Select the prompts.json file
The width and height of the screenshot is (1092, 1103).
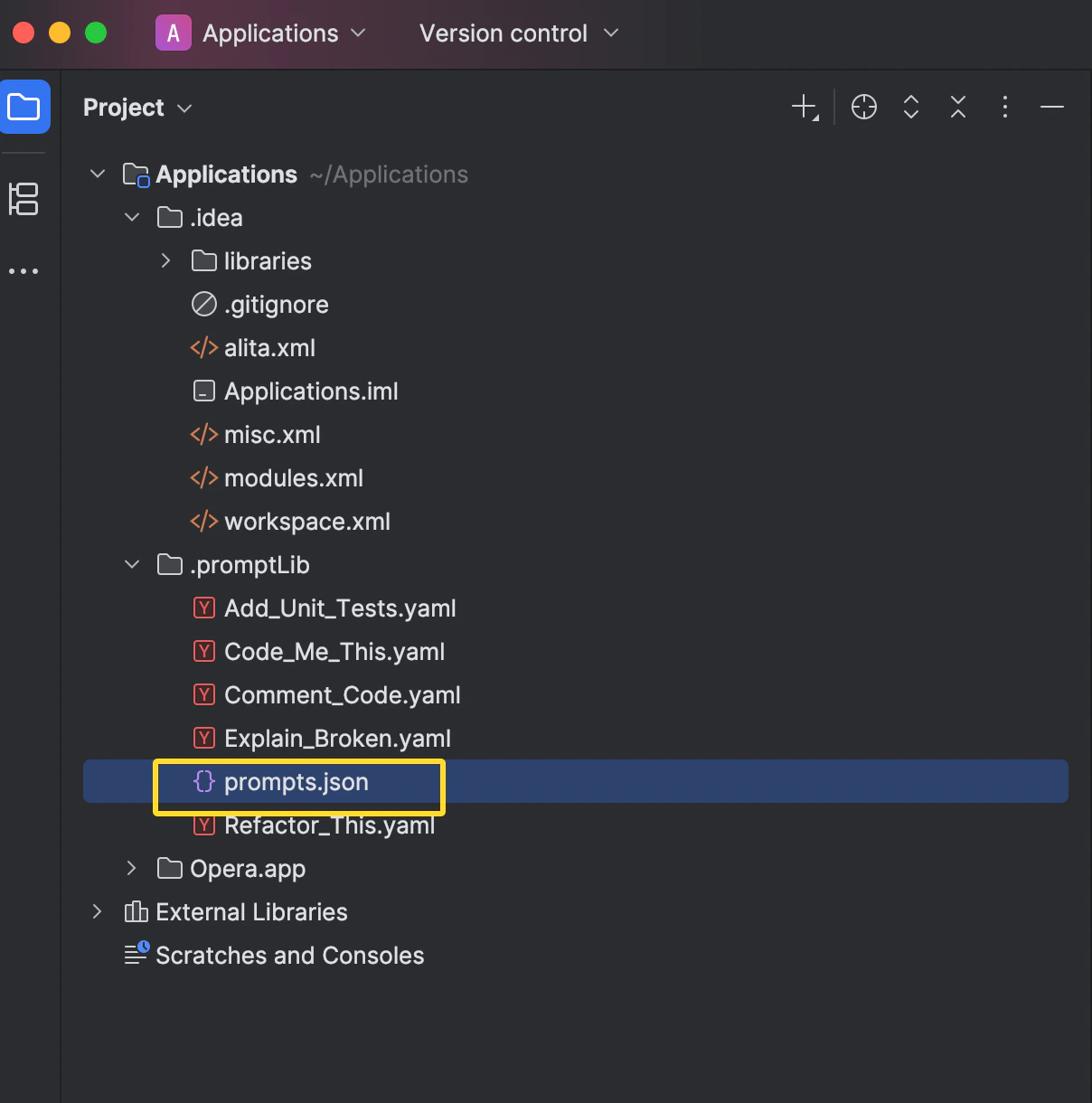point(576,782)
